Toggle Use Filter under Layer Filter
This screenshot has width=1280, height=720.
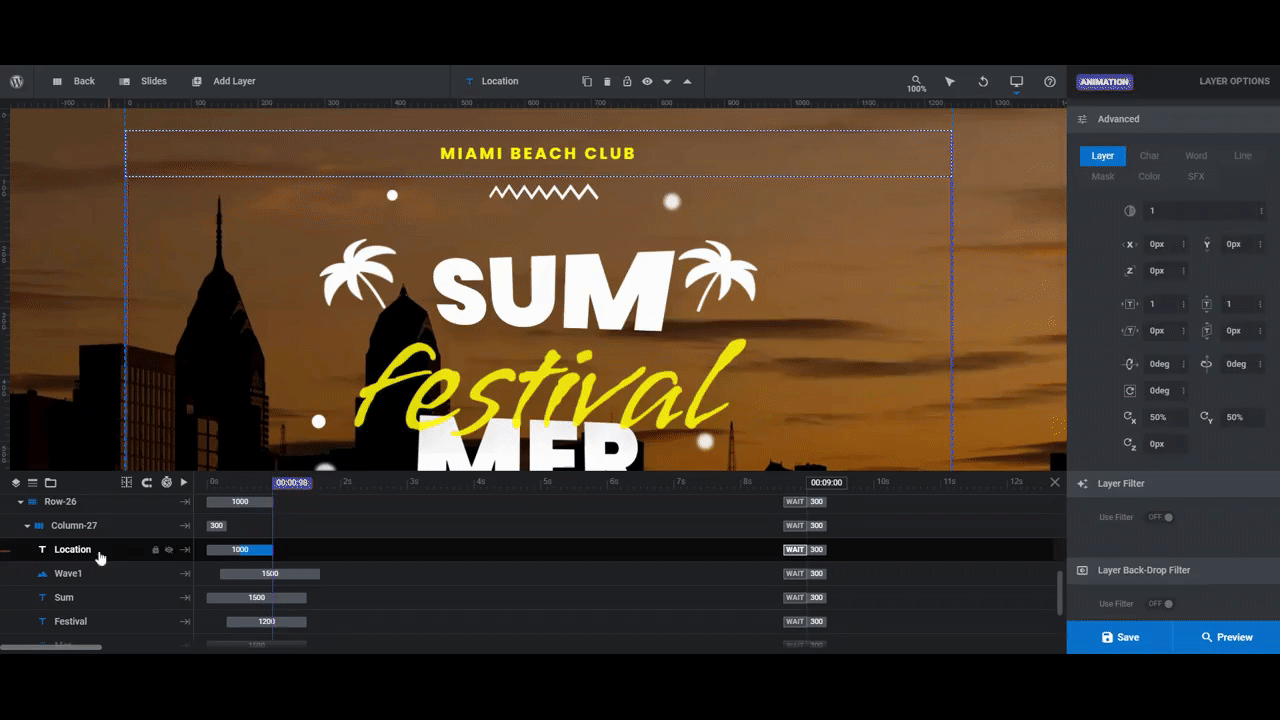pyautogui.click(x=1161, y=517)
